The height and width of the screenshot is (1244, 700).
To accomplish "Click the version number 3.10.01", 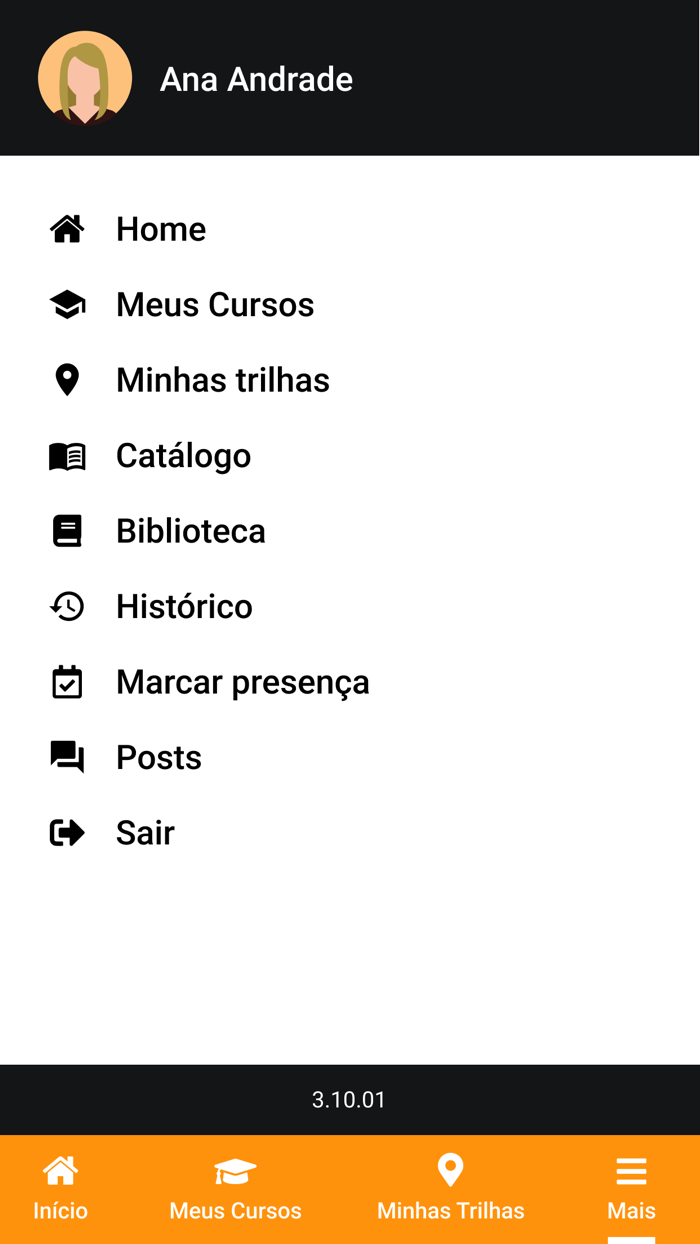I will pyautogui.click(x=349, y=1099).
